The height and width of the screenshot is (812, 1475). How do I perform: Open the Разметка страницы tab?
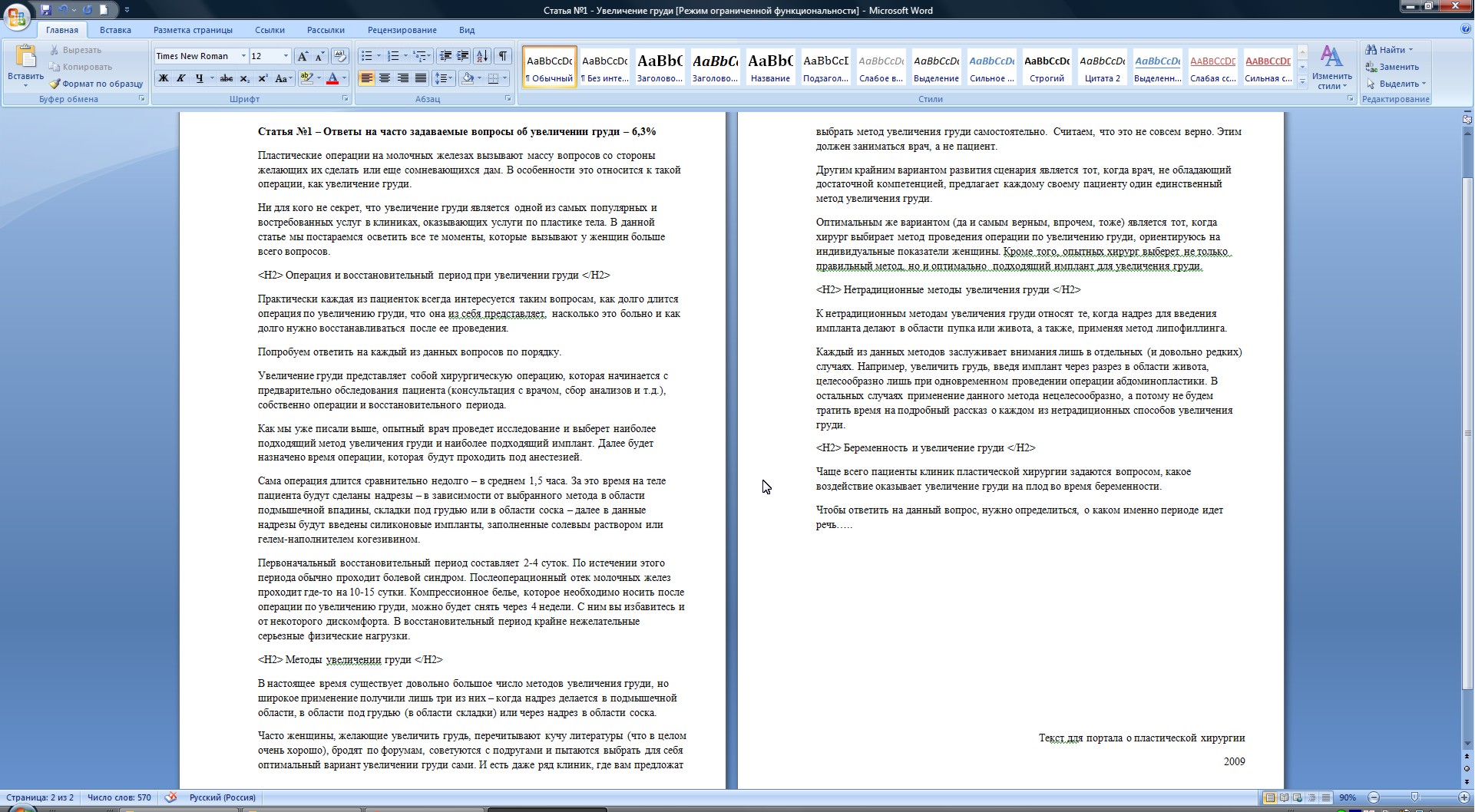(193, 30)
